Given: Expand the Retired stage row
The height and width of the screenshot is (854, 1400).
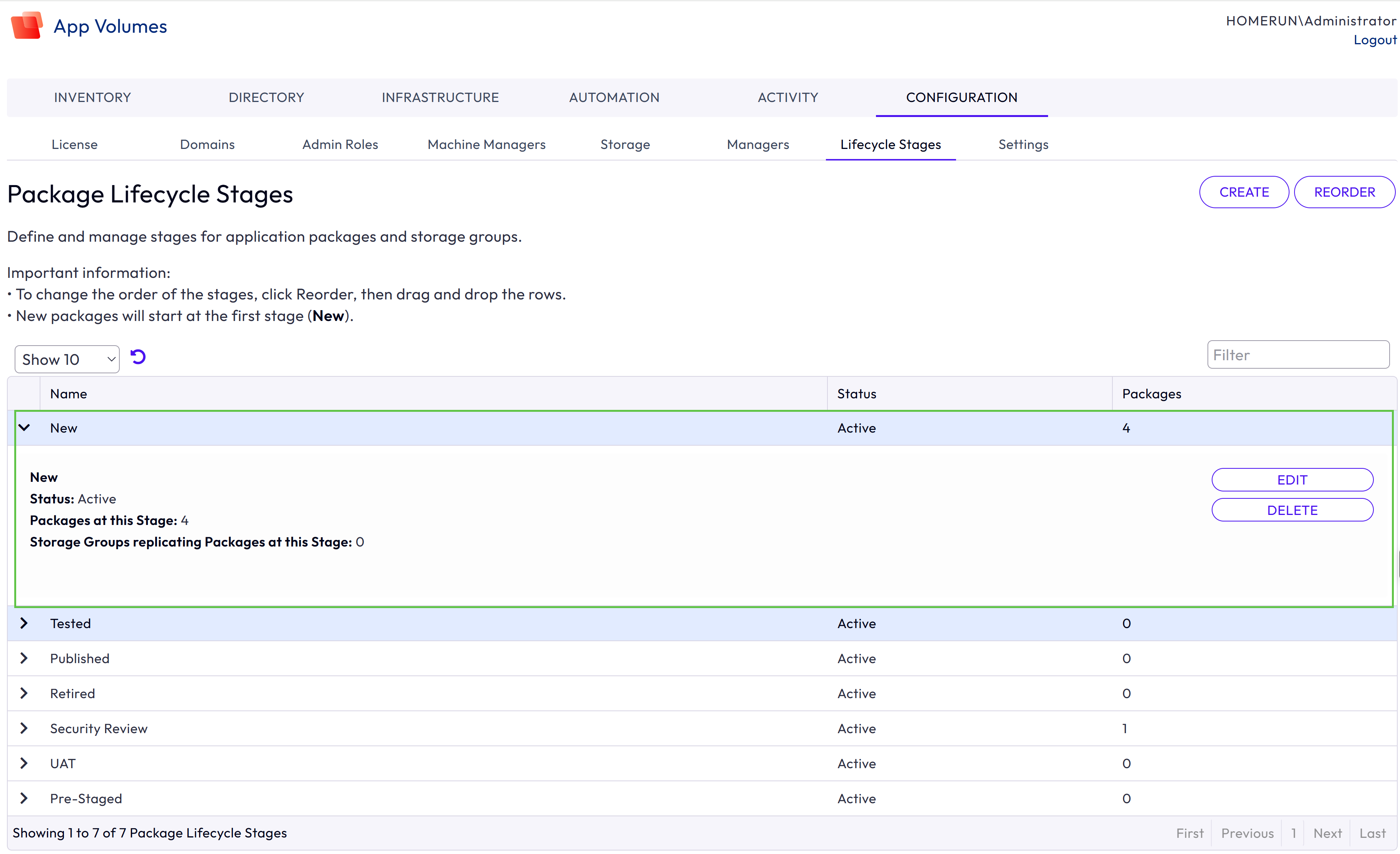Looking at the screenshot, I should click(24, 693).
